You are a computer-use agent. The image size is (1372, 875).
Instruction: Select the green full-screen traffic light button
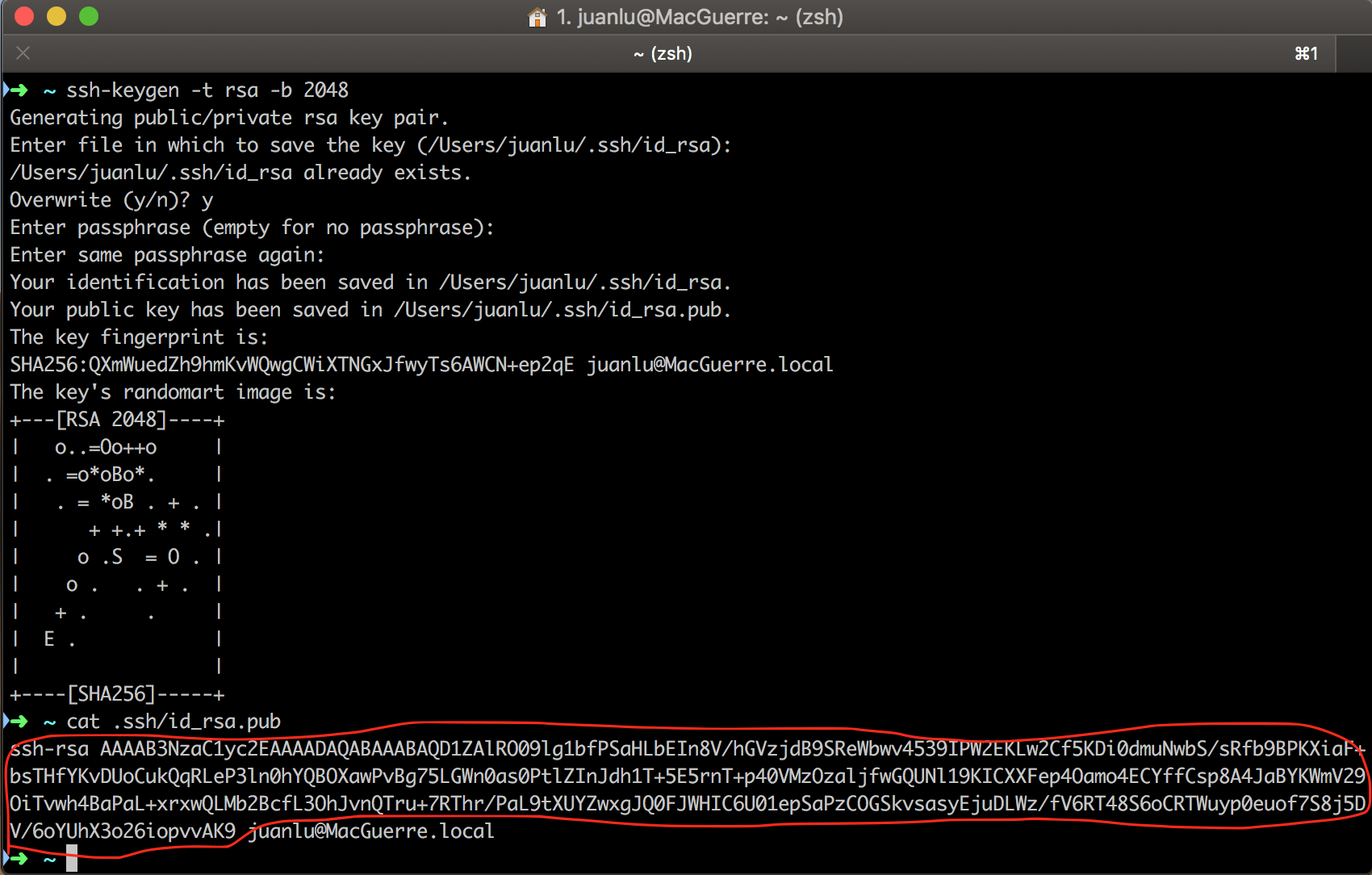click(x=89, y=15)
